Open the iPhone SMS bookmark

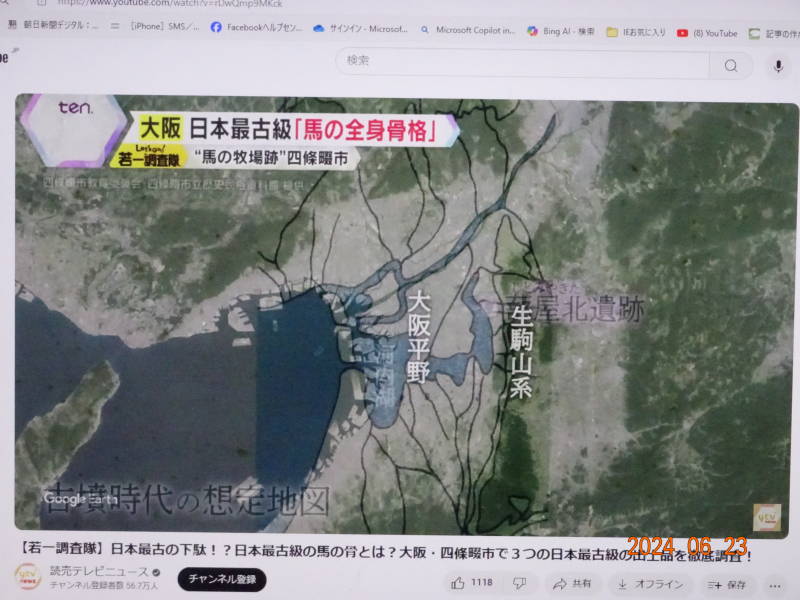coord(155,26)
